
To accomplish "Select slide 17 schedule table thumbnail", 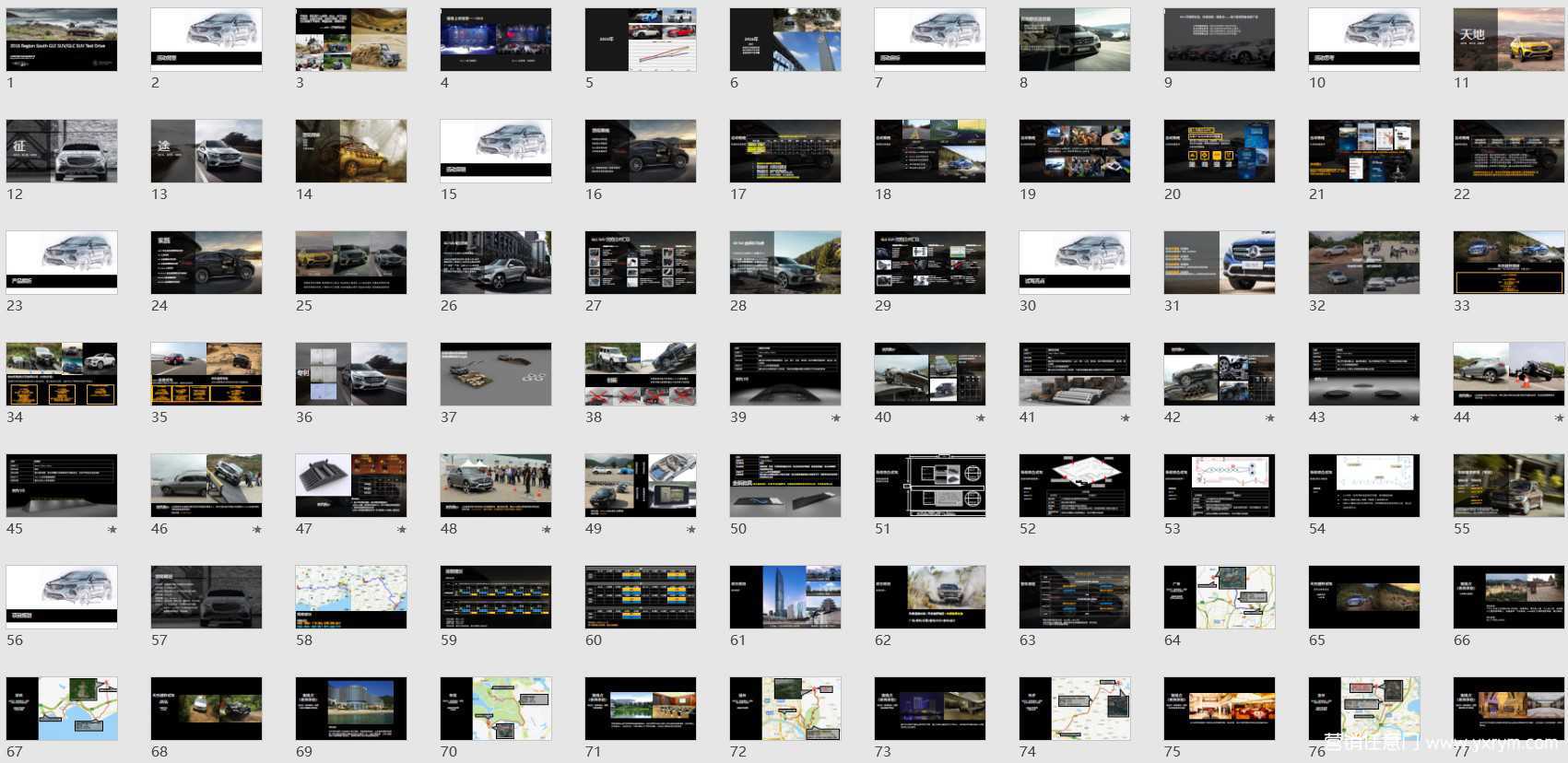I will (x=785, y=151).
